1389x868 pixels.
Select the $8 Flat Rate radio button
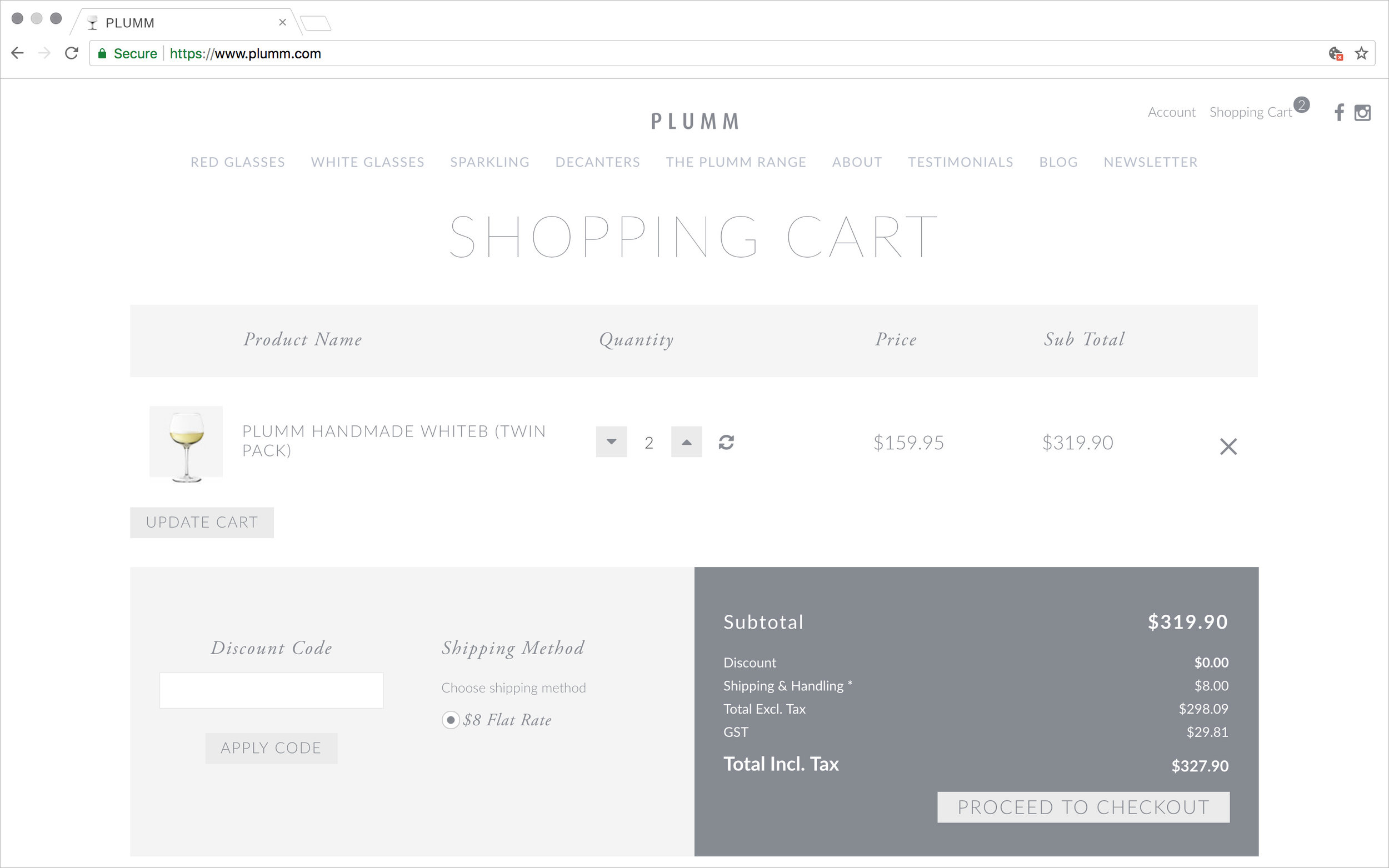point(450,719)
